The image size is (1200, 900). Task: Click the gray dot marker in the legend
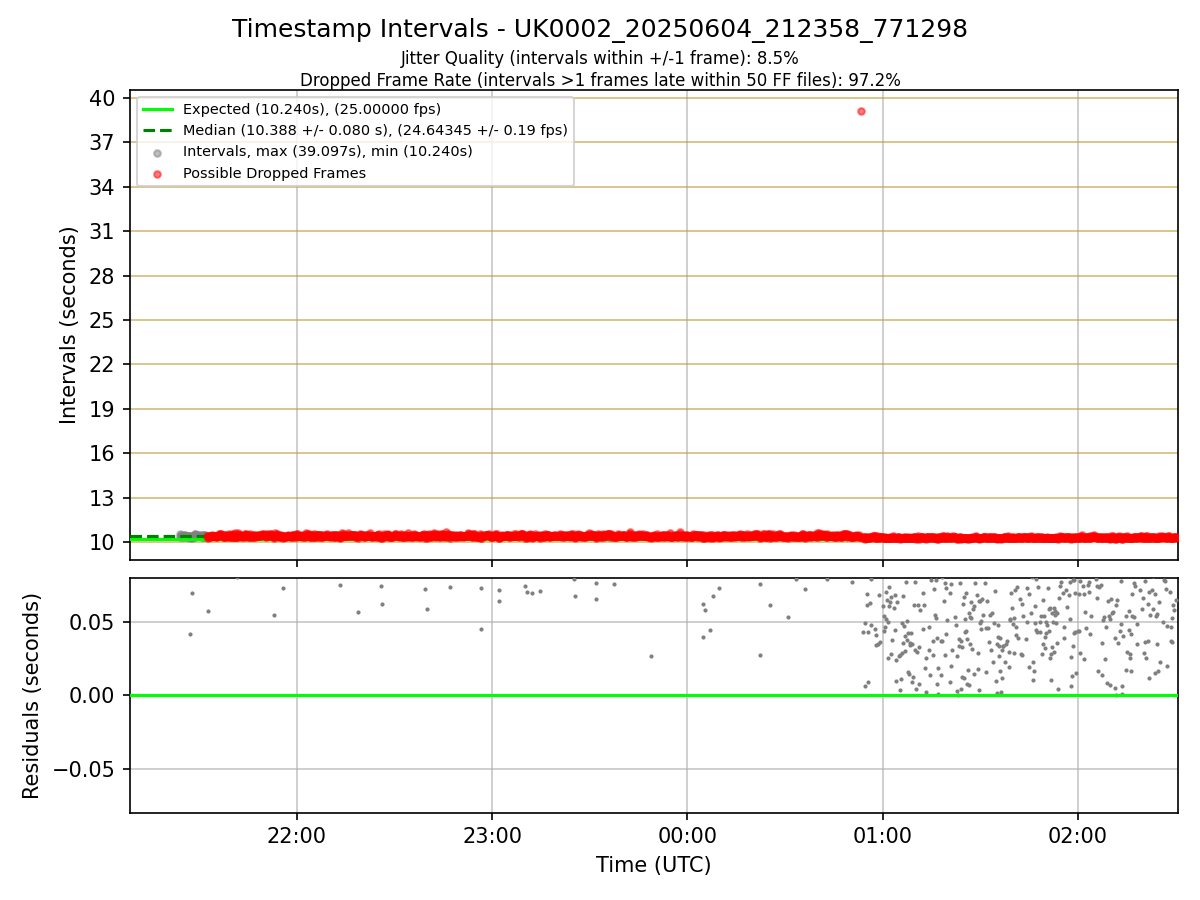click(158, 152)
